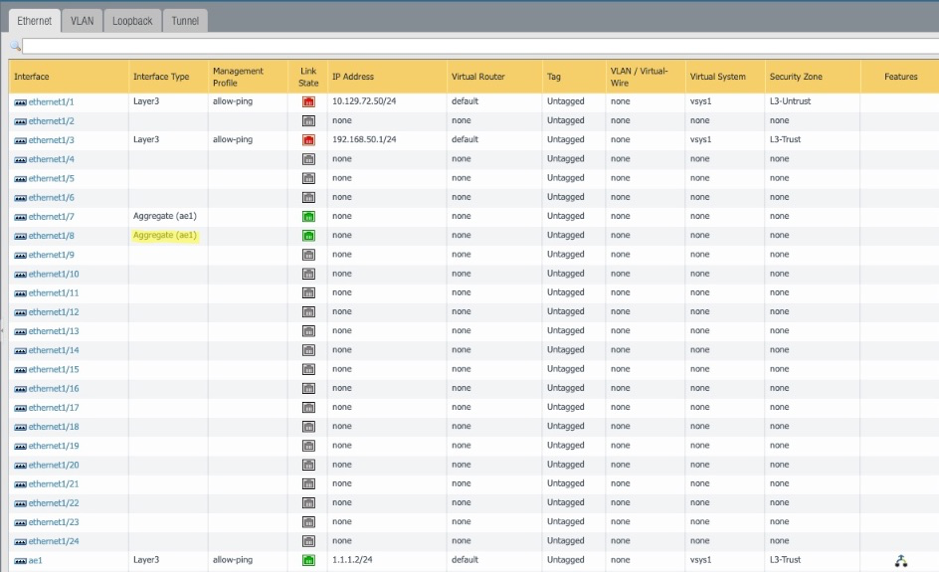This screenshot has width=939, height=572.
Task: Sort by the Interface Type column header
Action: click(x=161, y=77)
